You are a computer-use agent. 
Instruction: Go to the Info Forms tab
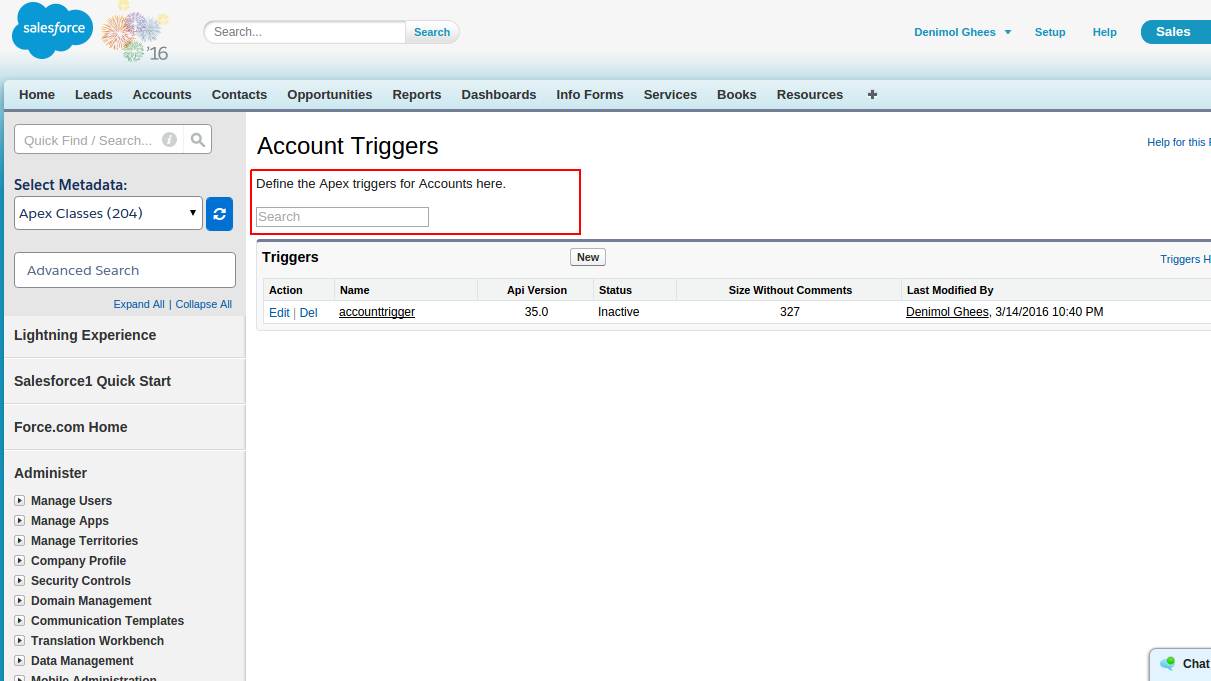point(590,95)
